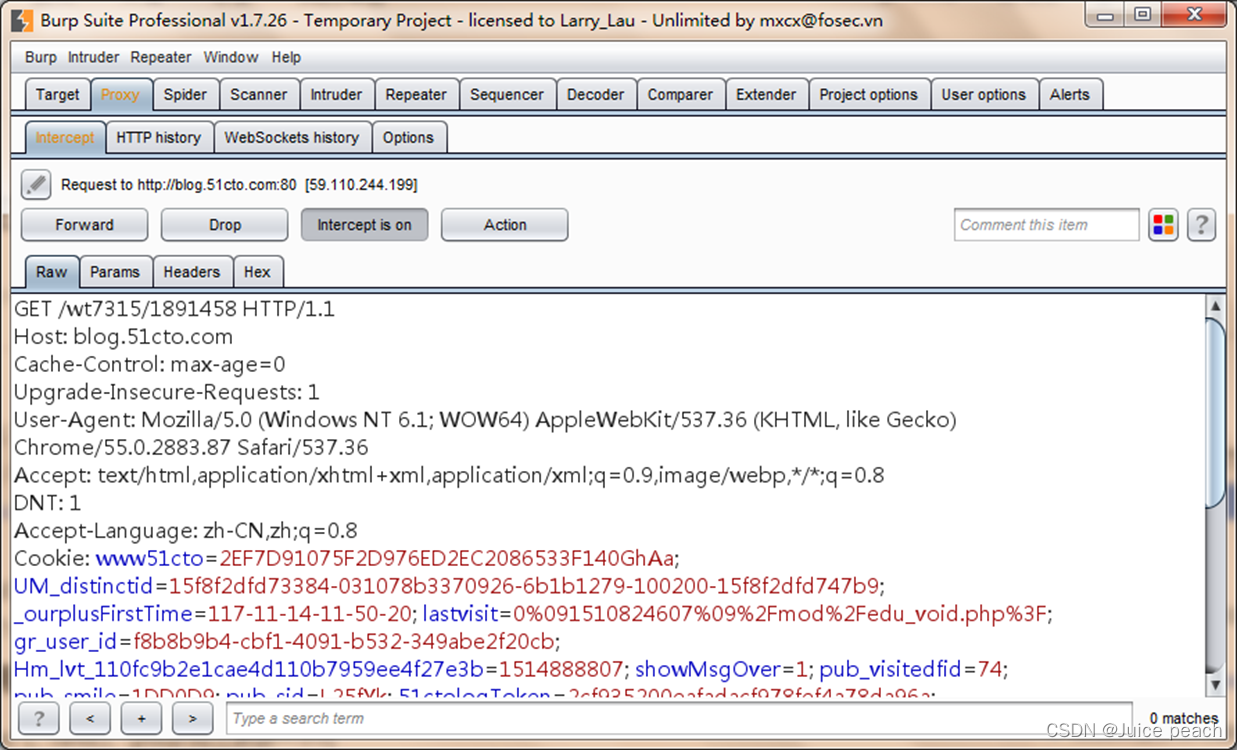
Task: Click the Drop button
Action: [225, 225]
